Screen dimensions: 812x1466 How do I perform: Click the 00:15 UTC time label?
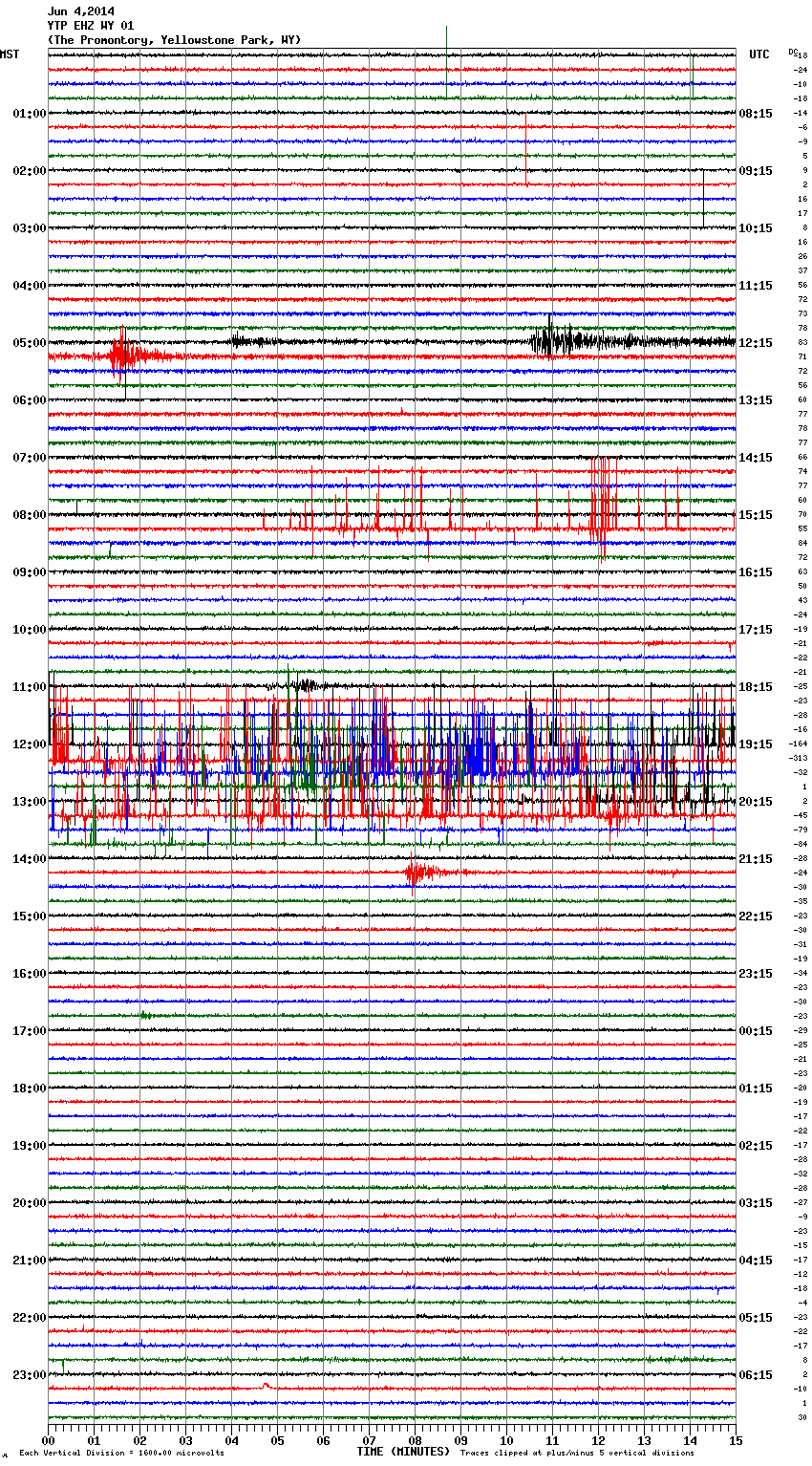tap(756, 1031)
